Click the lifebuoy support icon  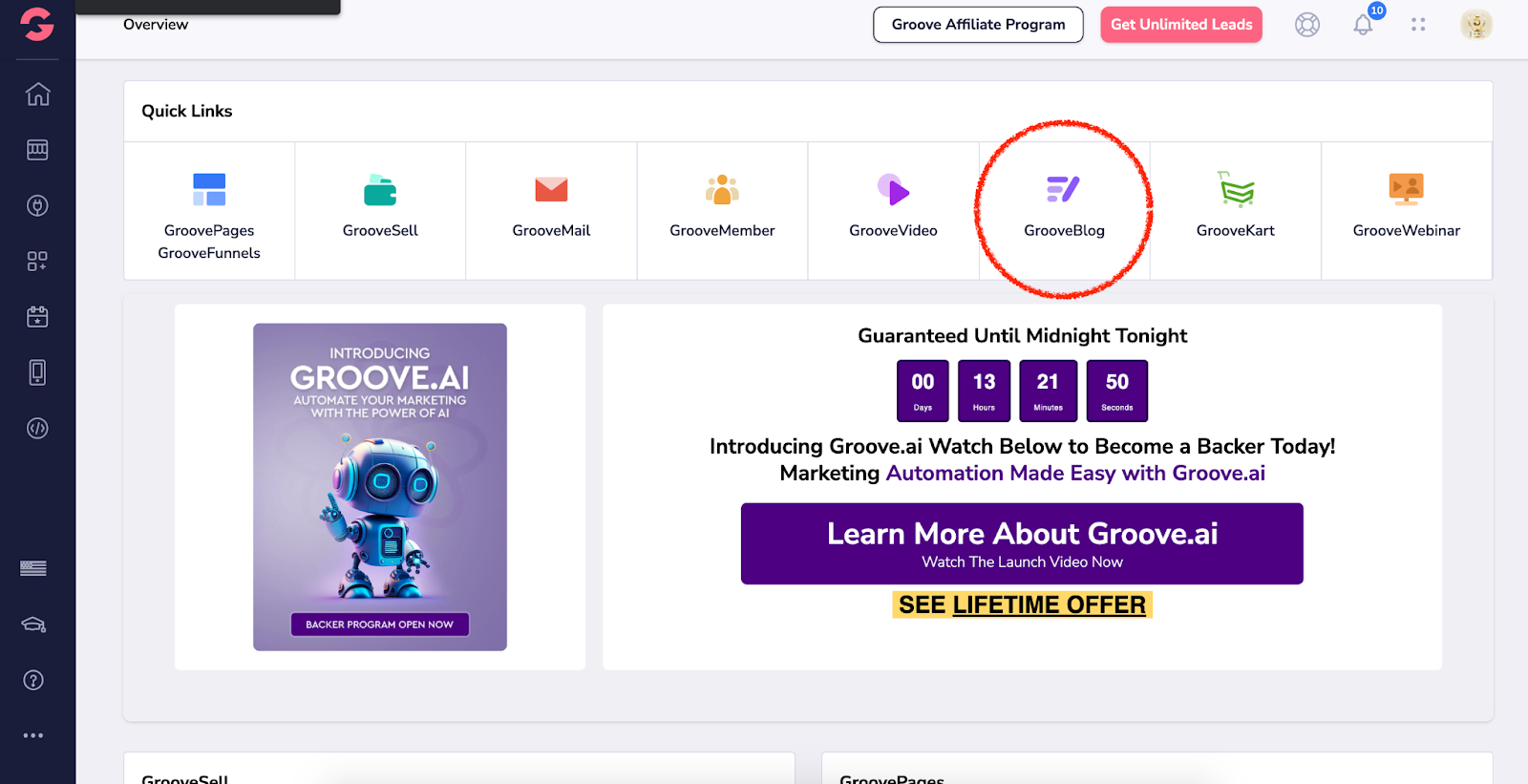pyautogui.click(x=1307, y=25)
